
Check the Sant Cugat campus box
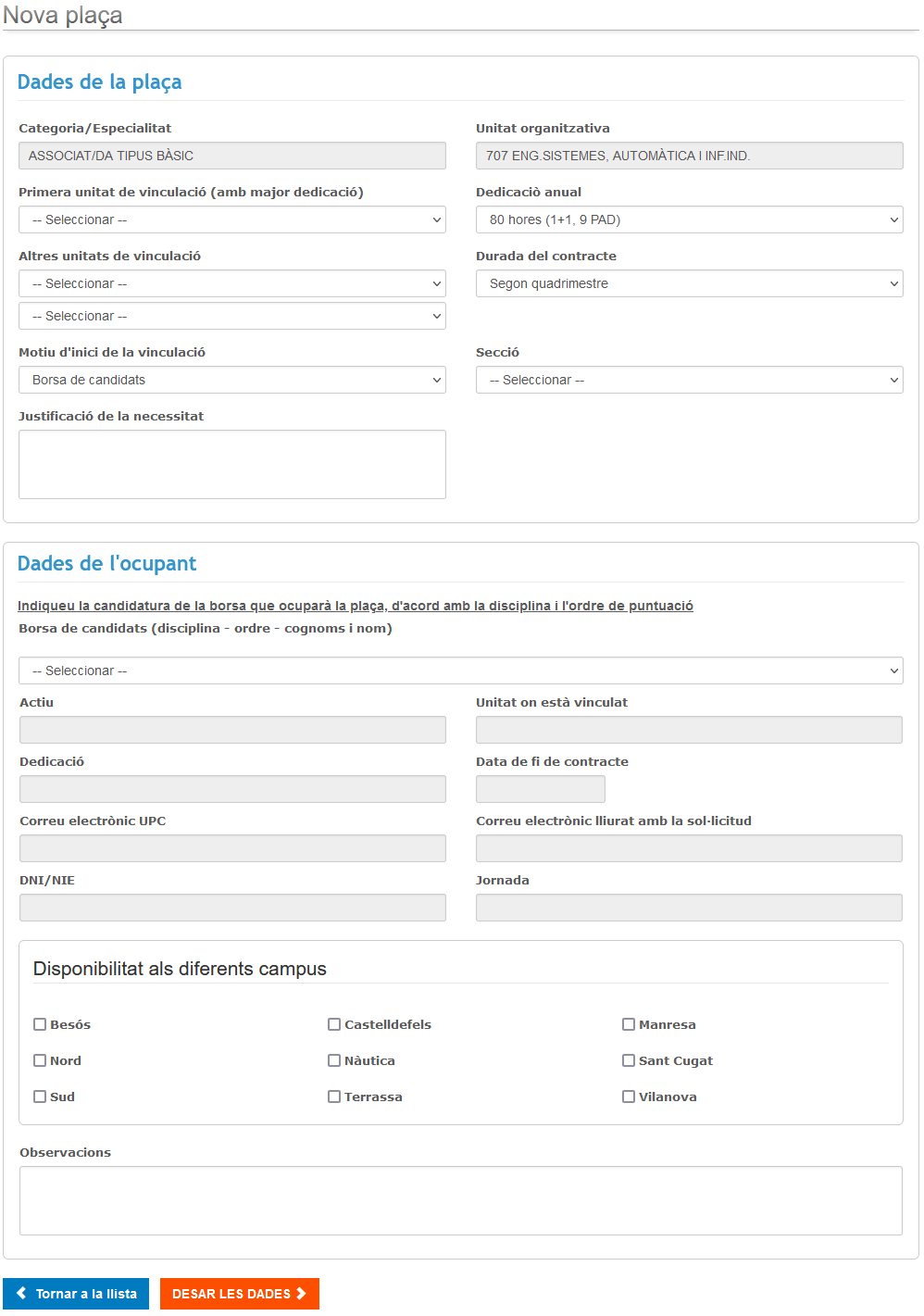pyautogui.click(x=629, y=1060)
